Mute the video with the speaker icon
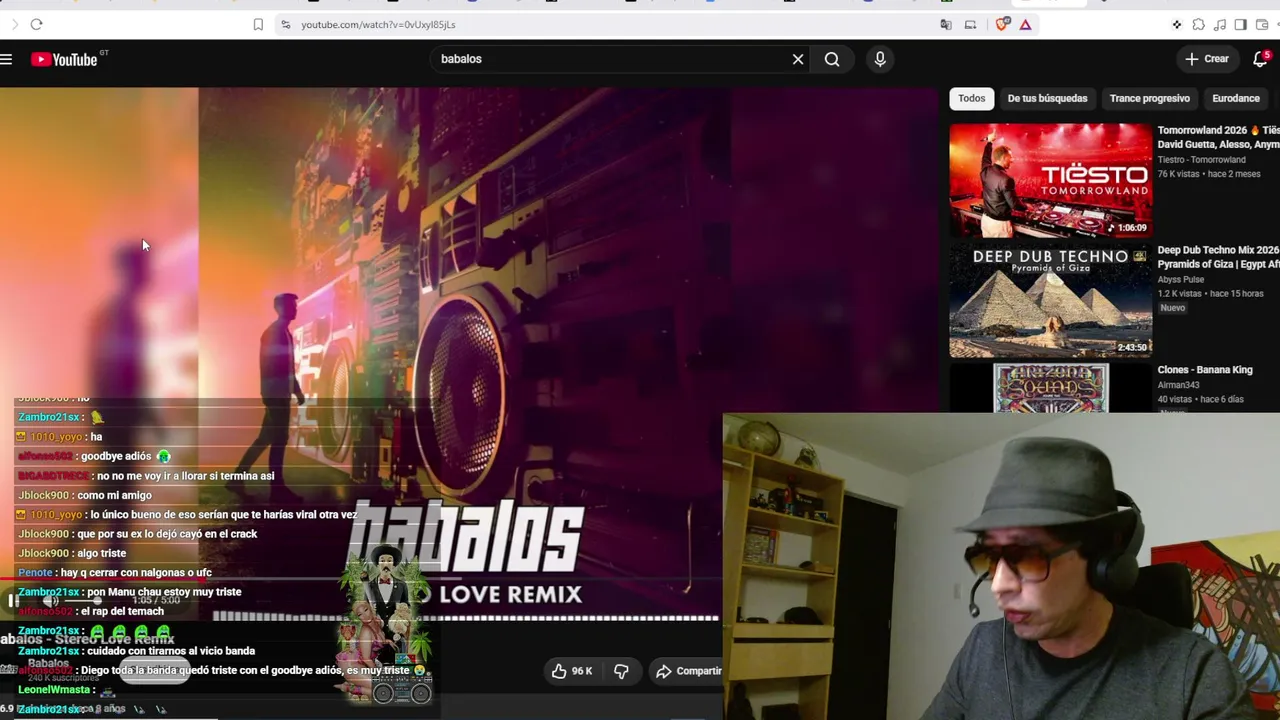This screenshot has height=720, width=1280. point(50,601)
